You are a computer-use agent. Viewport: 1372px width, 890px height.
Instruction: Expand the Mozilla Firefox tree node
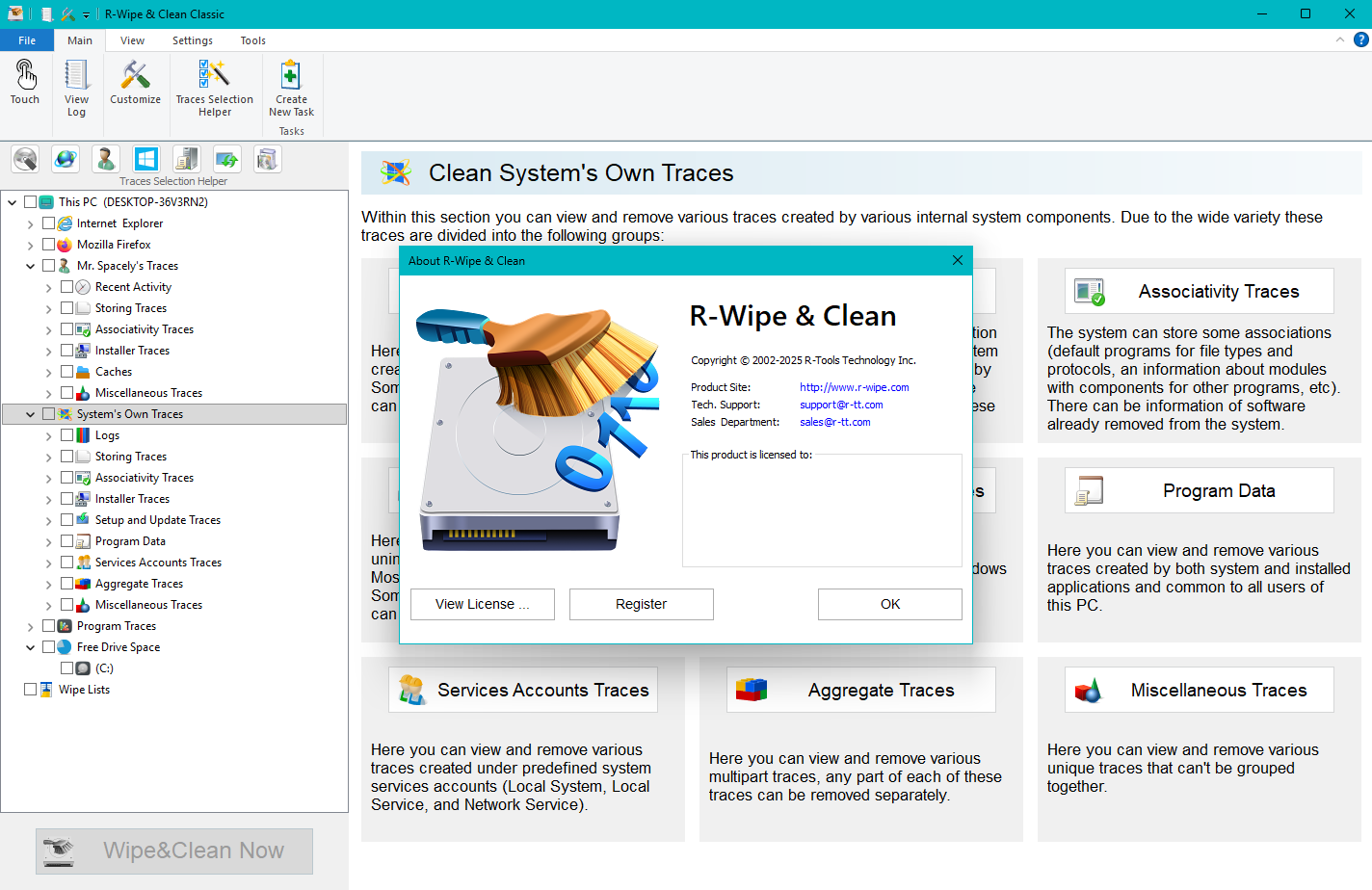pos(31,245)
